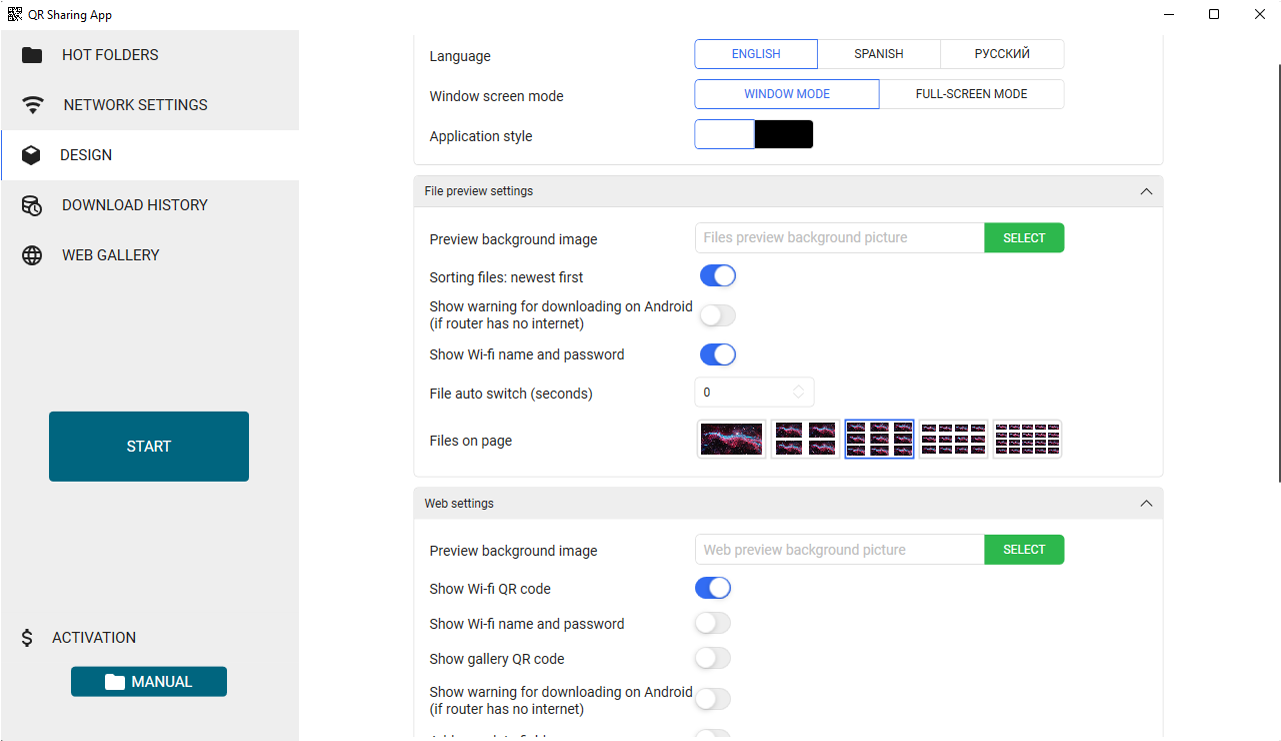Click the QR Sharing App title icon
This screenshot has height=741, width=1281.
pyautogui.click(x=15, y=15)
